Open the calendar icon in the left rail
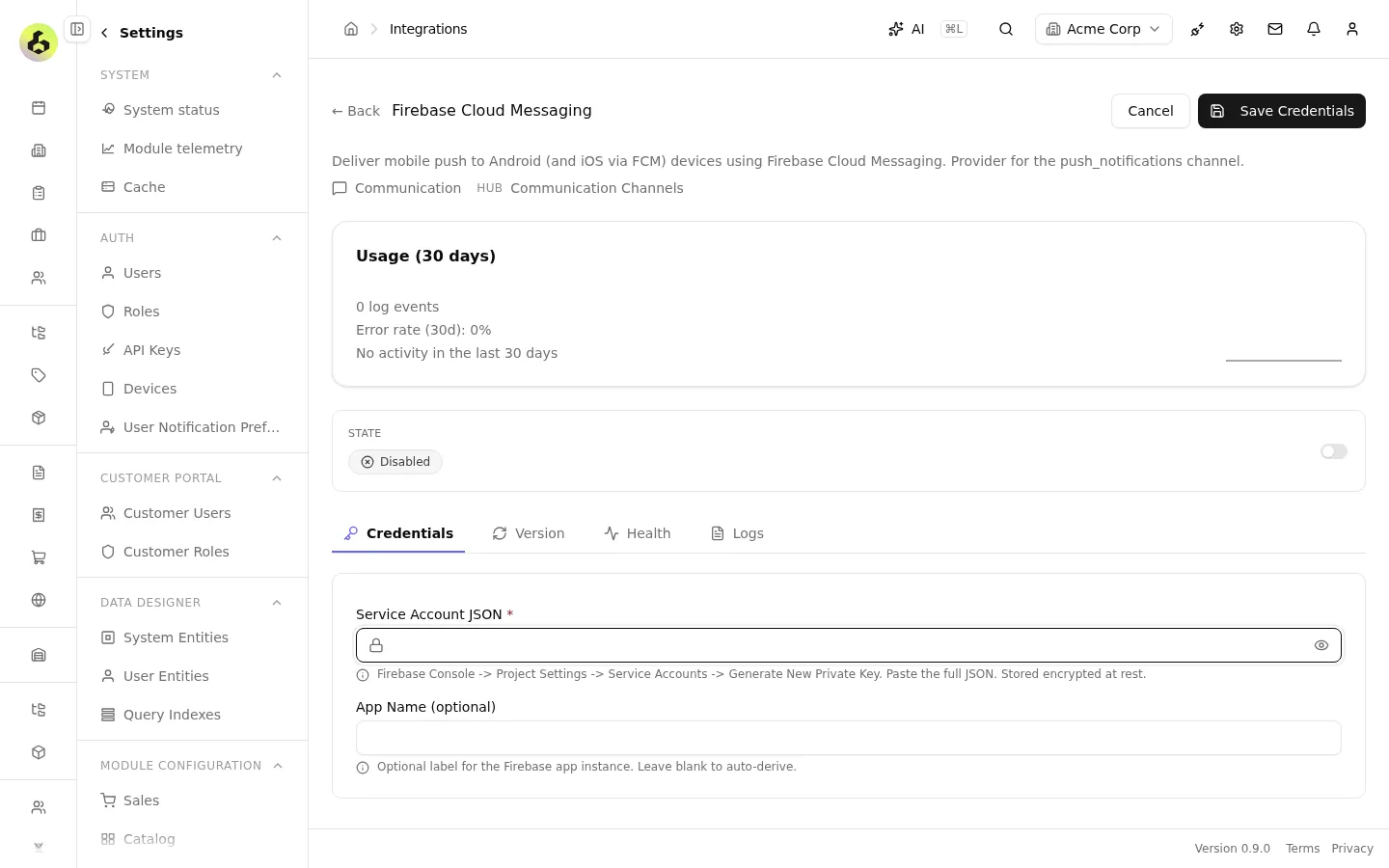 [39, 108]
